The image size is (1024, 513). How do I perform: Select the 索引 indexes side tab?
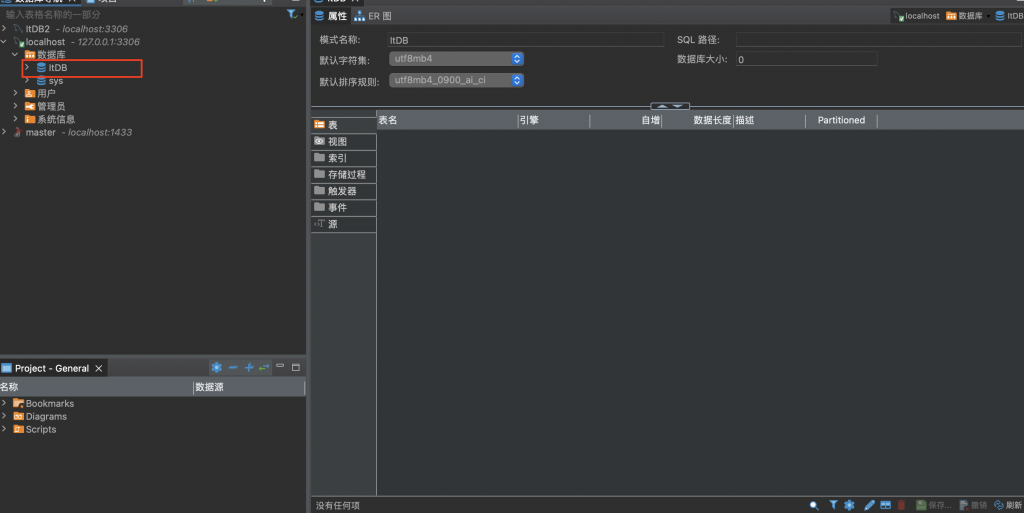click(344, 158)
